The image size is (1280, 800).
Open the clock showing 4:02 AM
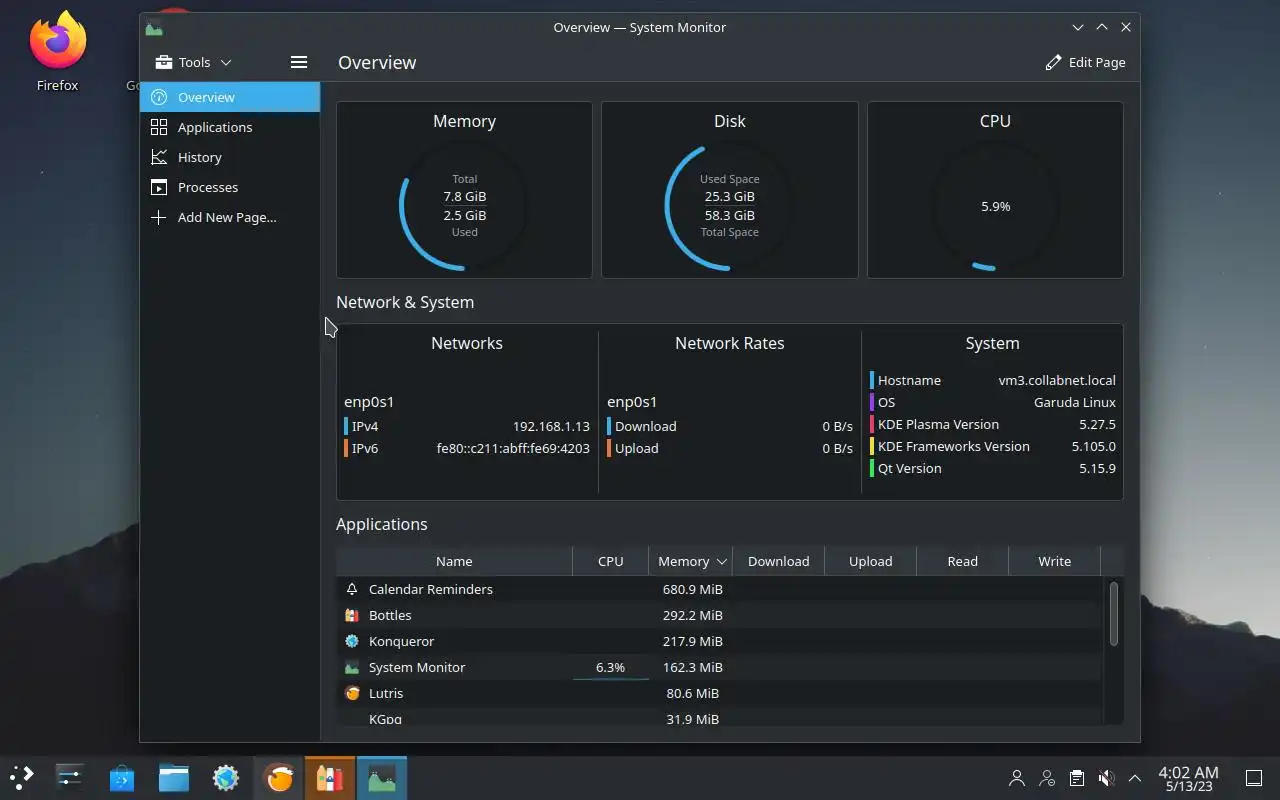tap(1188, 778)
